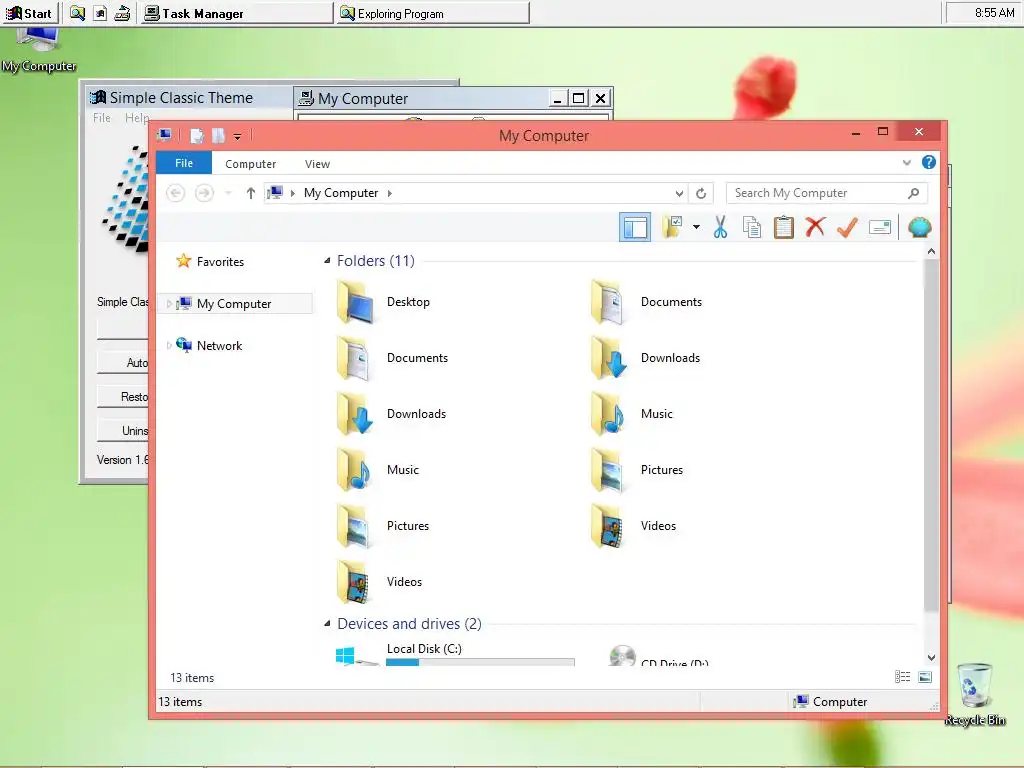Screen dimensions: 1024x768
Task: Click the E-mail envelope toolbar icon
Action: point(880,227)
